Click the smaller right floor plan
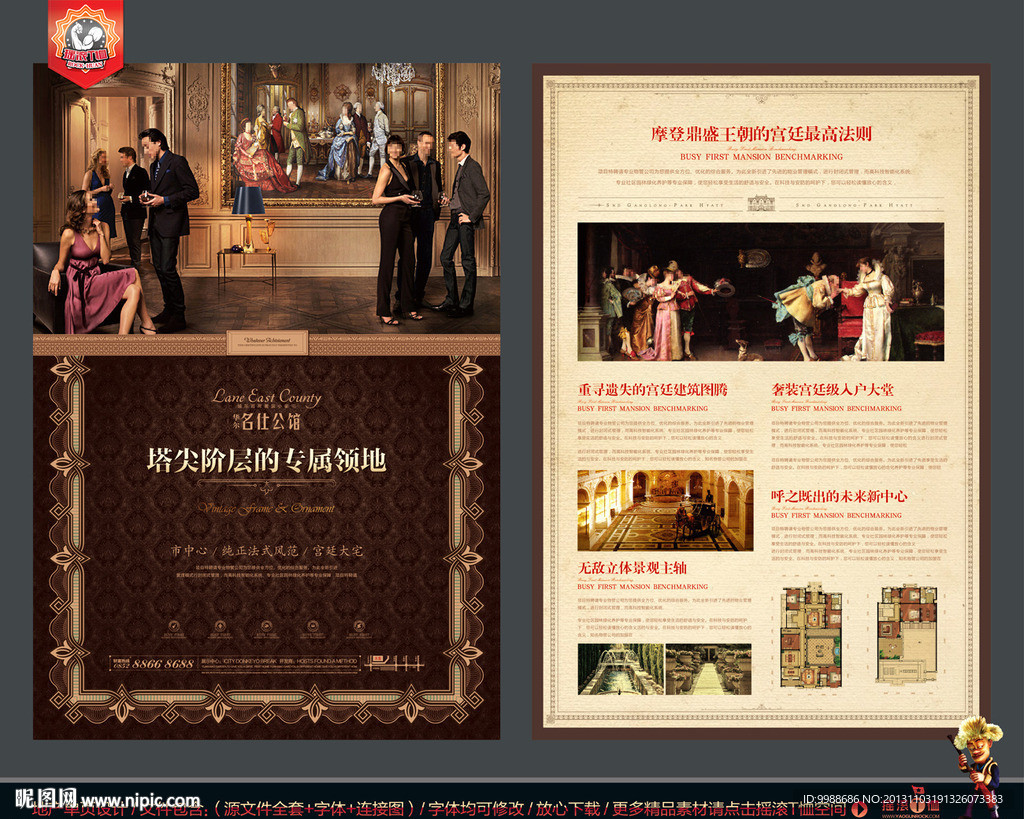 908,634
